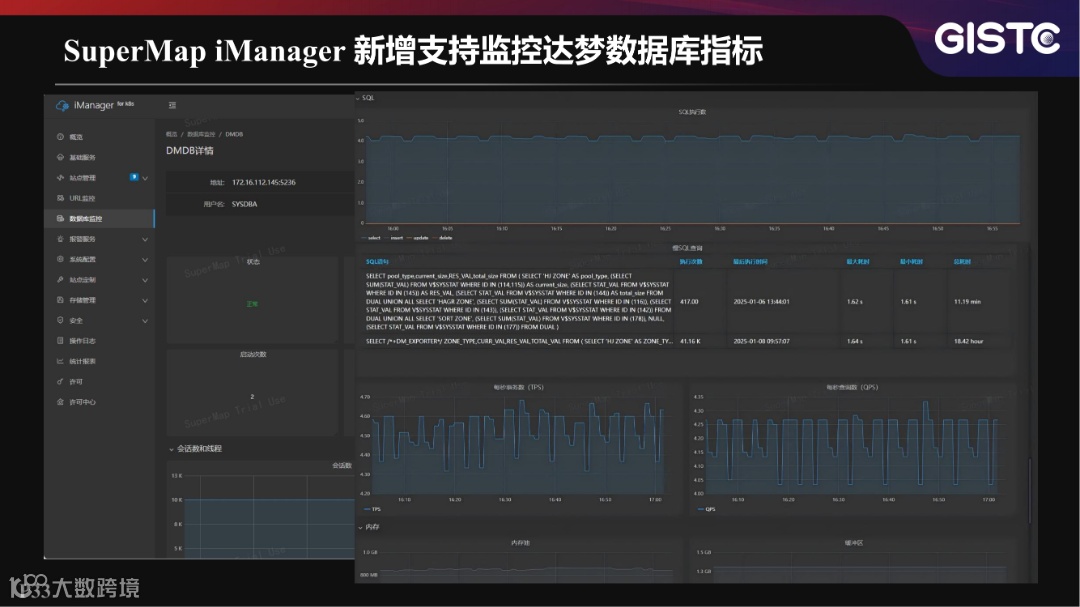Sort by the 最大耗时 column header
The image size is (1080, 607).
[858, 262]
